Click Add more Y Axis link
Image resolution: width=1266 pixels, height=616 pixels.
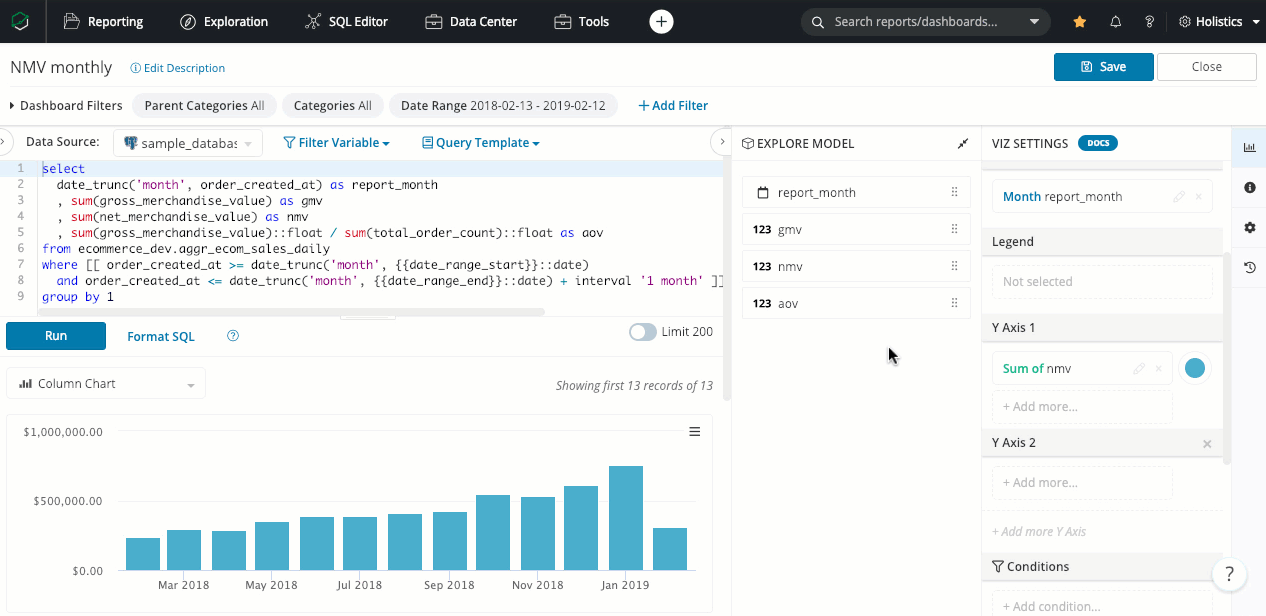coord(1039,531)
